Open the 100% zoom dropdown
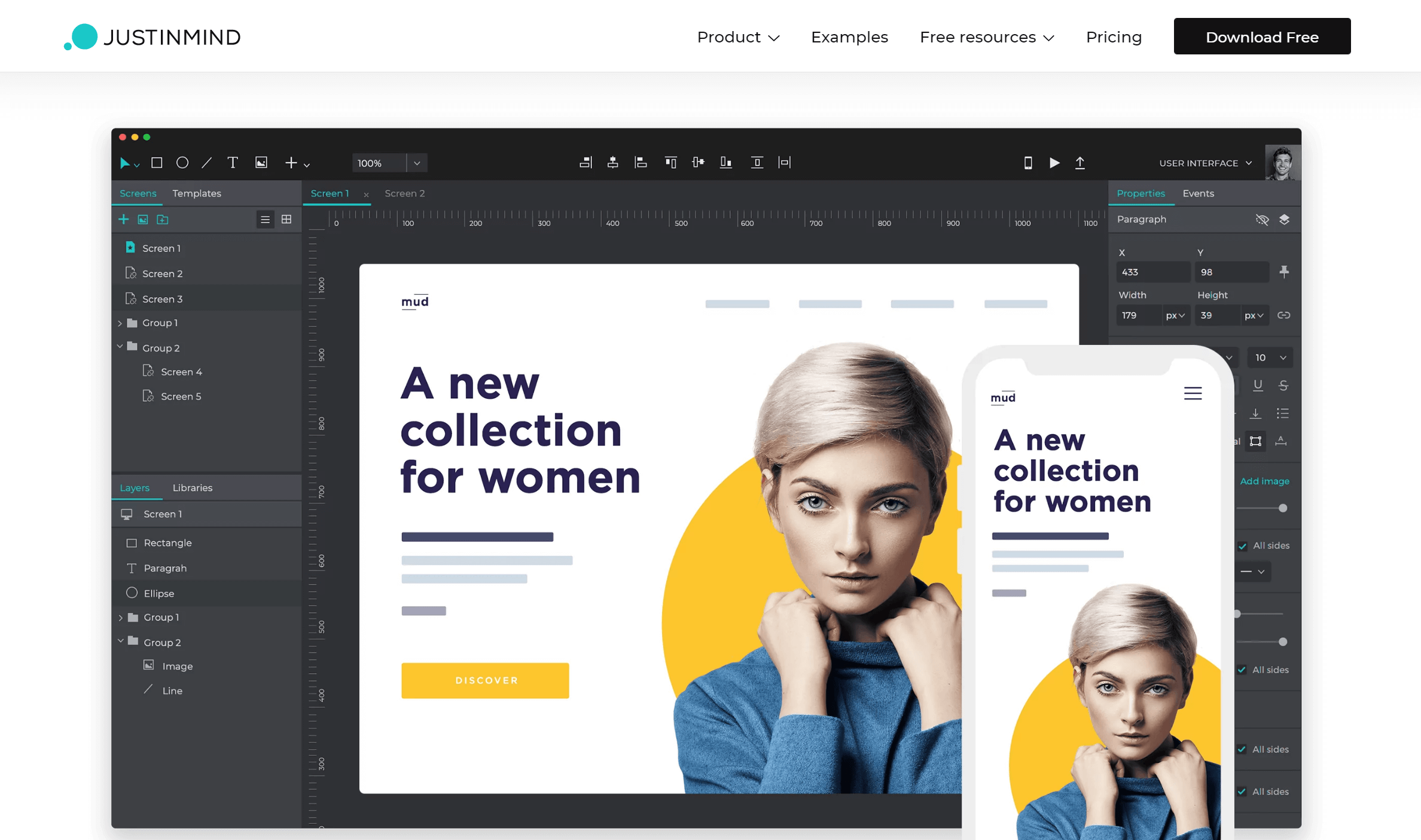Viewport: 1421px width, 840px height. [x=417, y=163]
